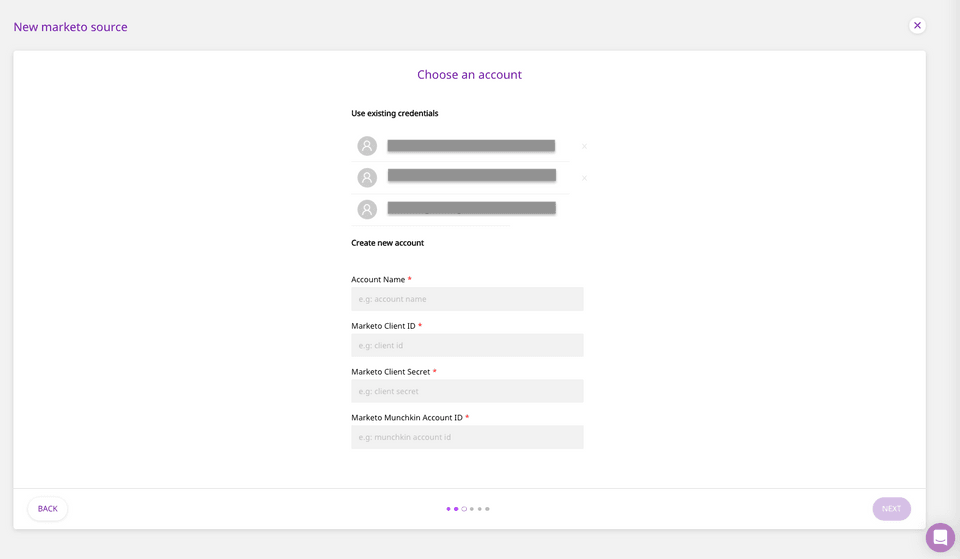Viewport: 960px width, 559px height.
Task: Focus the Marketo Munchkin Account ID field
Action: (x=467, y=437)
